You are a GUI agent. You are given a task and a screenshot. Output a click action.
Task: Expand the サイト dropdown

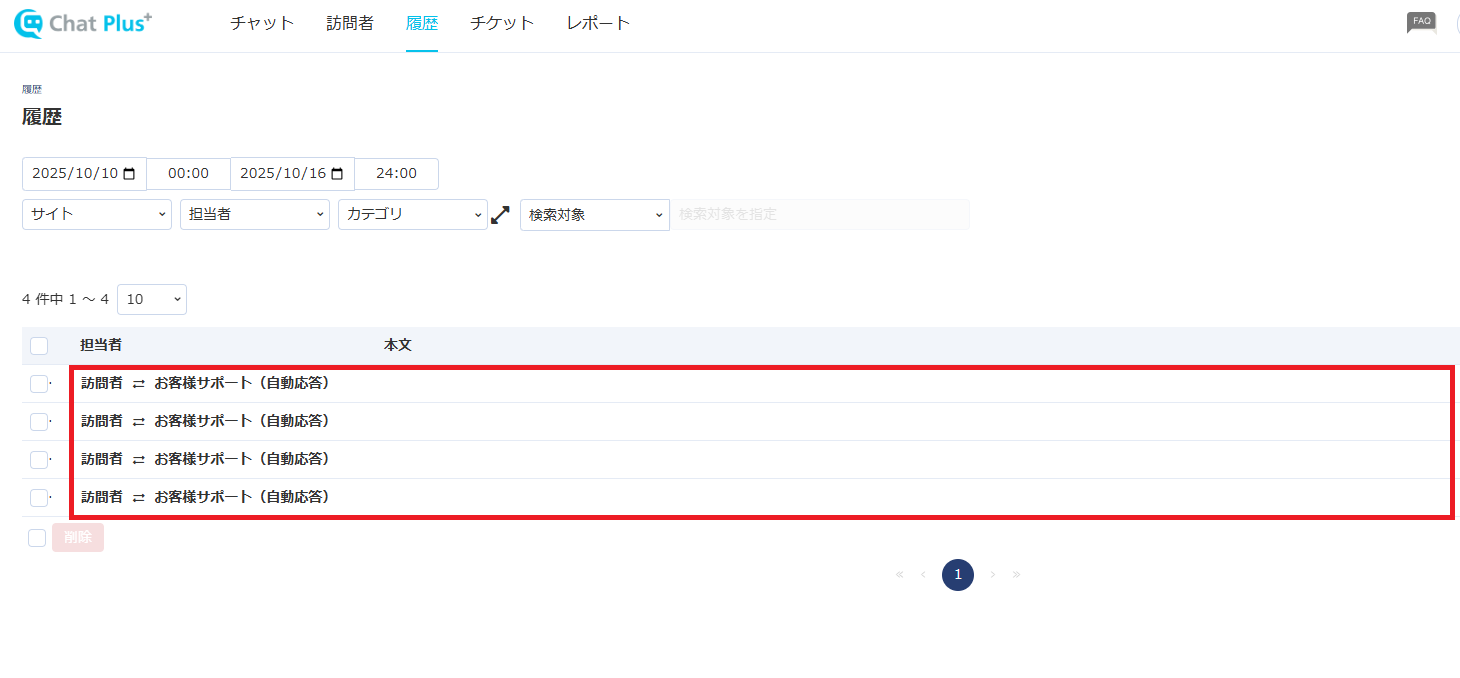tap(96, 215)
